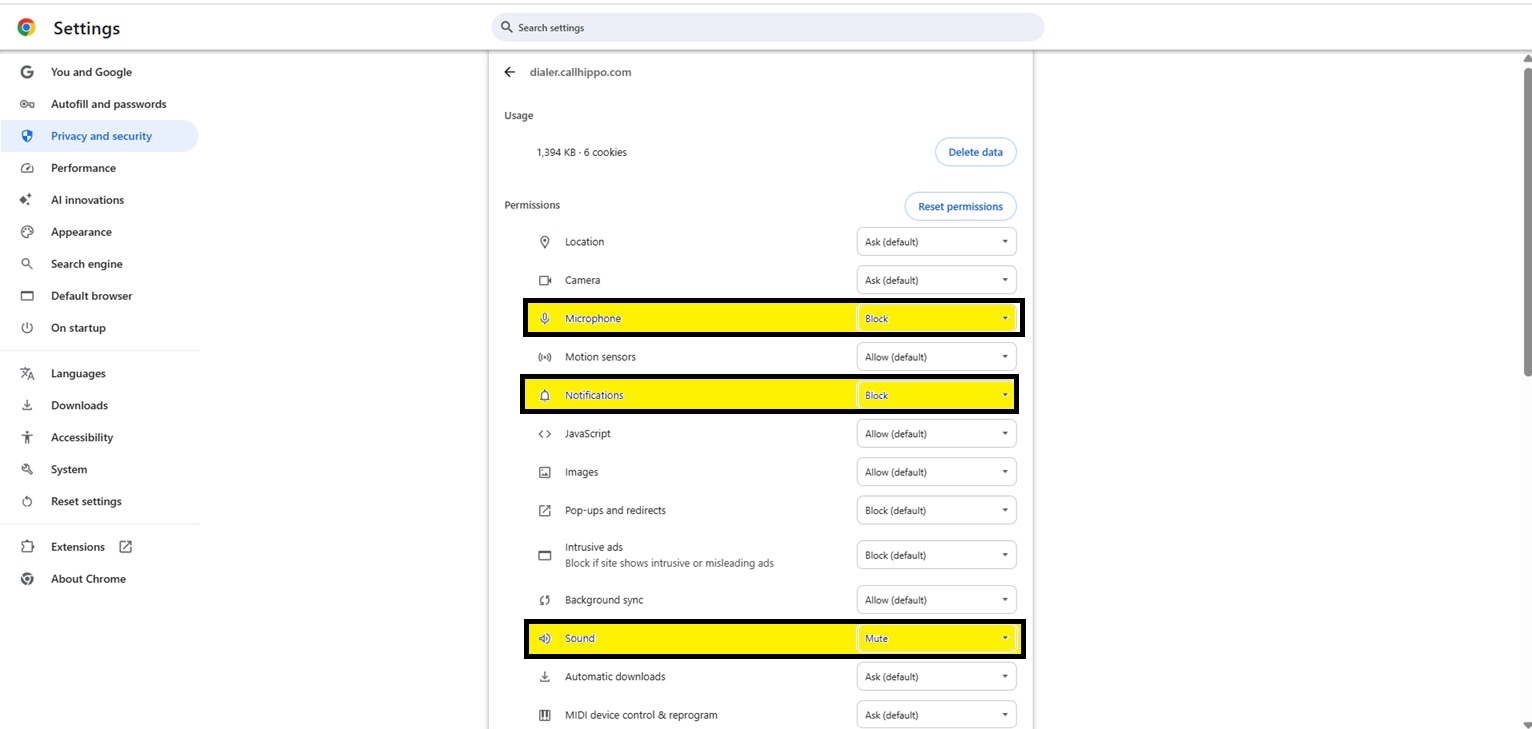This screenshot has width=1532, height=729.
Task: Click the Chrome logo icon
Action: (x=27, y=28)
